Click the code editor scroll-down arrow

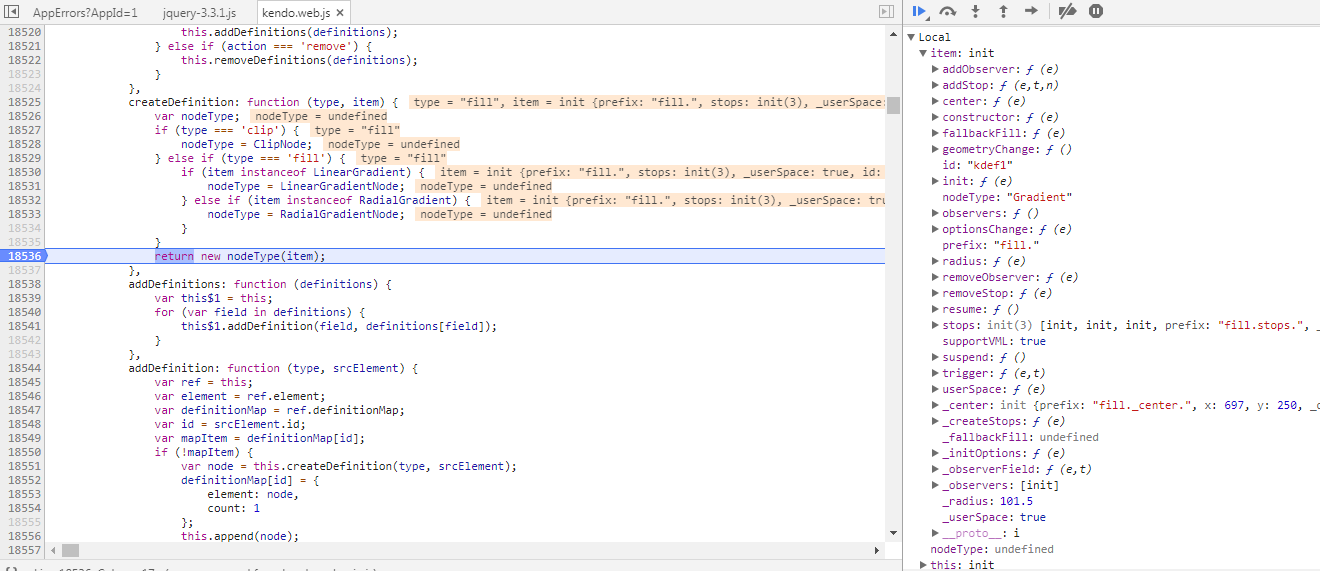[893, 535]
